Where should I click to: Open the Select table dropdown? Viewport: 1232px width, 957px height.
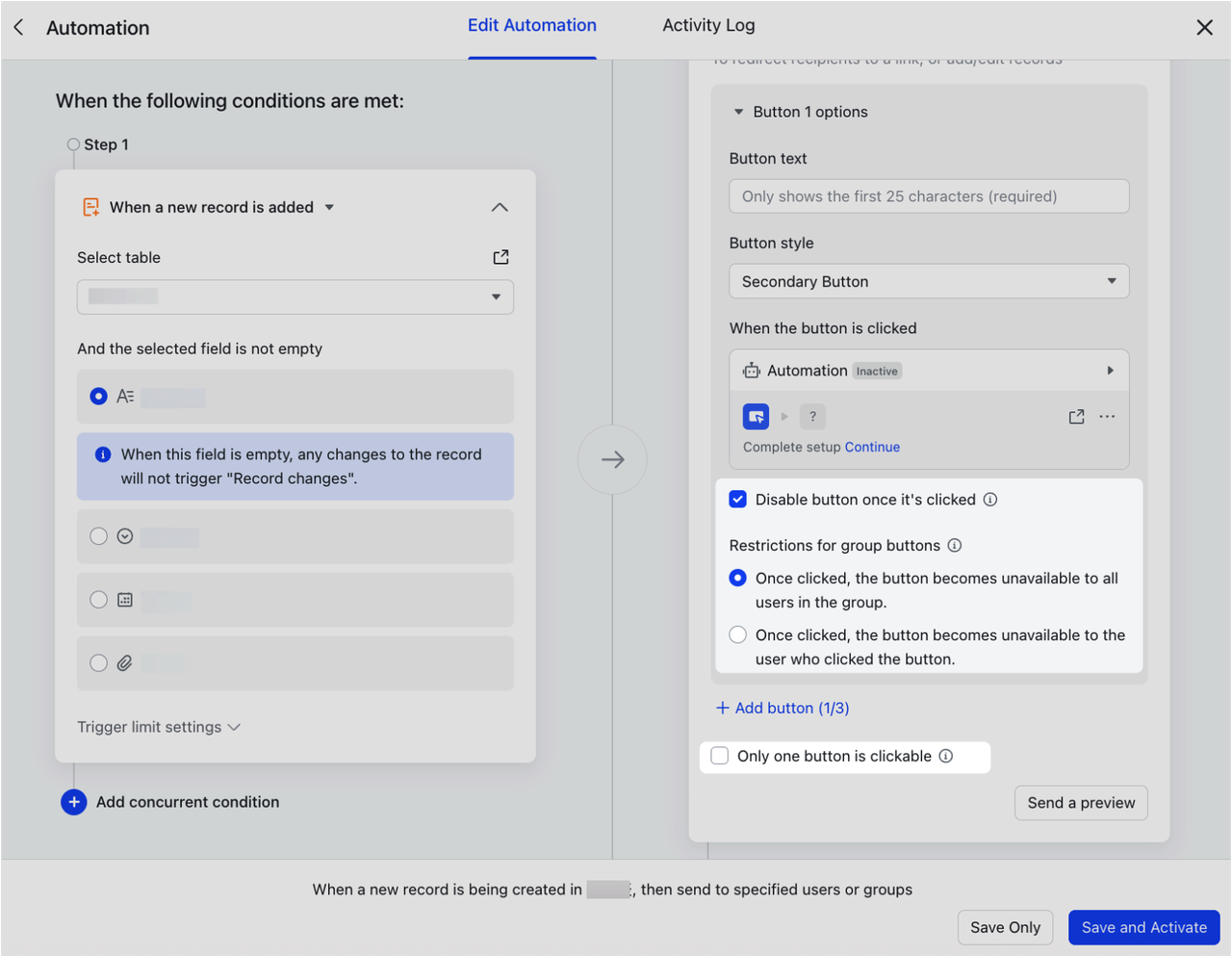295,297
